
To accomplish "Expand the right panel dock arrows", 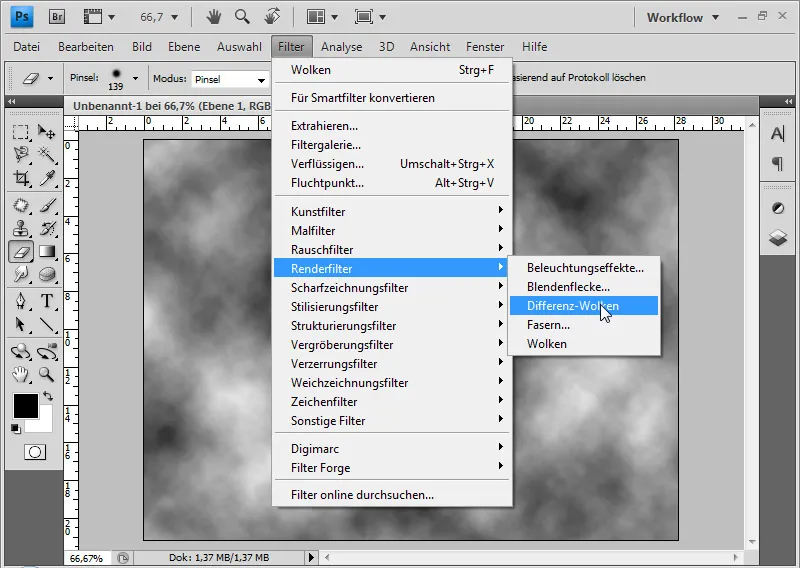I will tap(789, 102).
